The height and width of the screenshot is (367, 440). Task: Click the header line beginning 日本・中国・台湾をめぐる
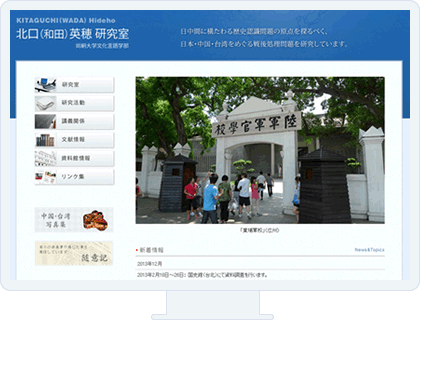tap(264, 44)
